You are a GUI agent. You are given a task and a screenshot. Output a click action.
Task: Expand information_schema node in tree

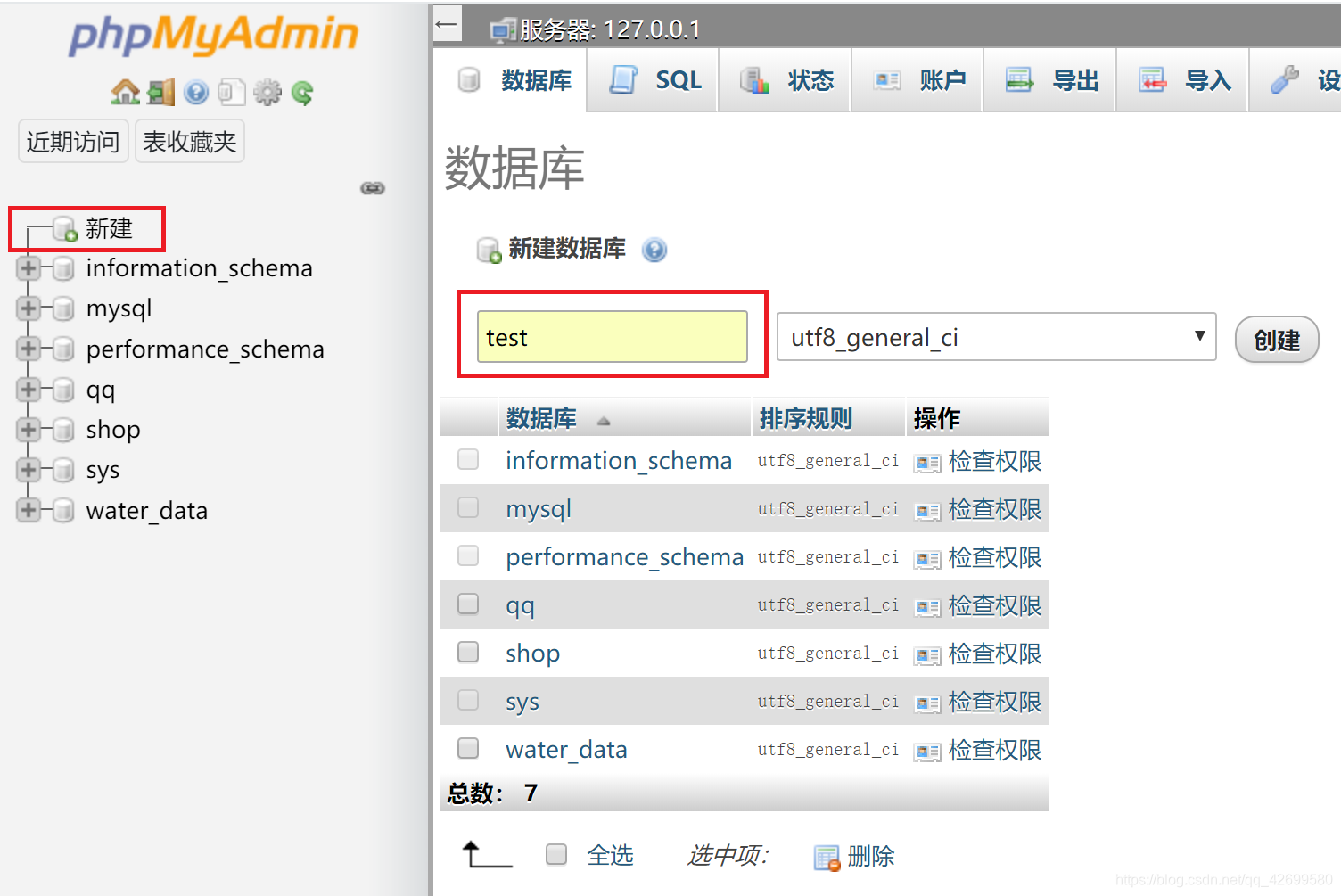pos(28,268)
